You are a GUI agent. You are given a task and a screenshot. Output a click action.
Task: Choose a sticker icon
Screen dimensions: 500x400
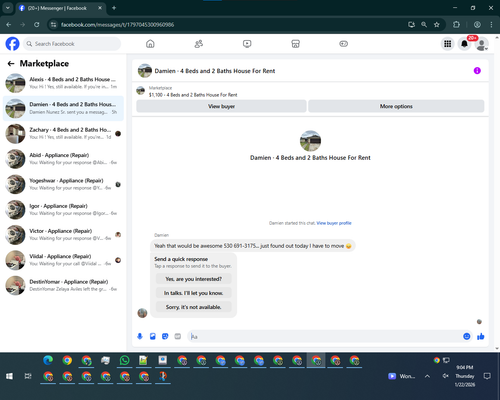(165, 336)
